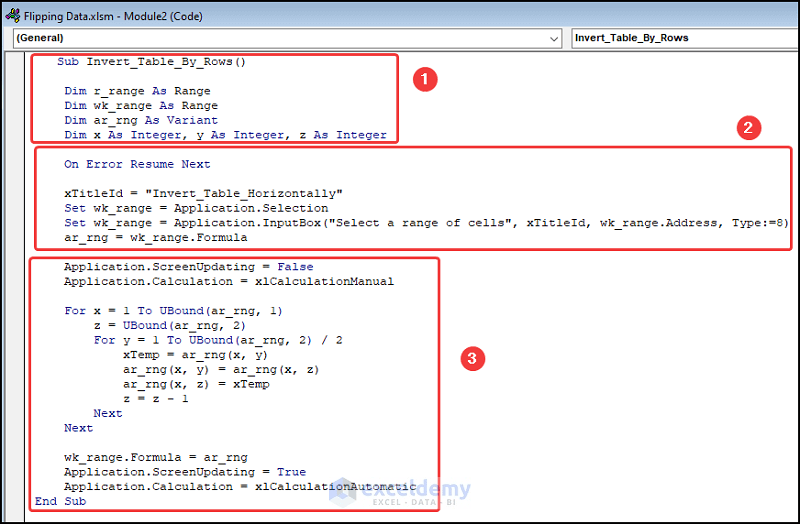This screenshot has height=524, width=800.
Task: Click the xTitleId = "Invert_Table_Horizontally" line
Action: point(203,193)
